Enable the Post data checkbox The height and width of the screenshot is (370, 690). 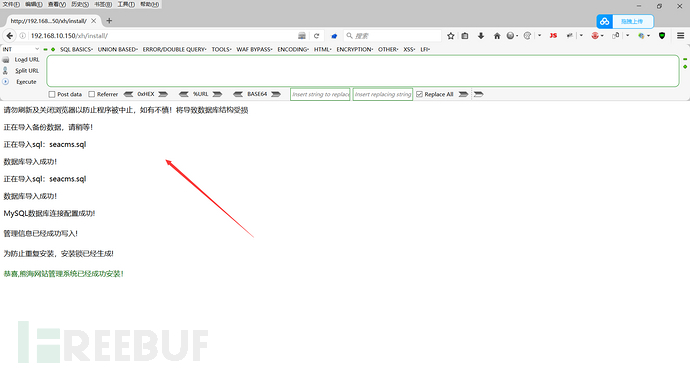52,94
